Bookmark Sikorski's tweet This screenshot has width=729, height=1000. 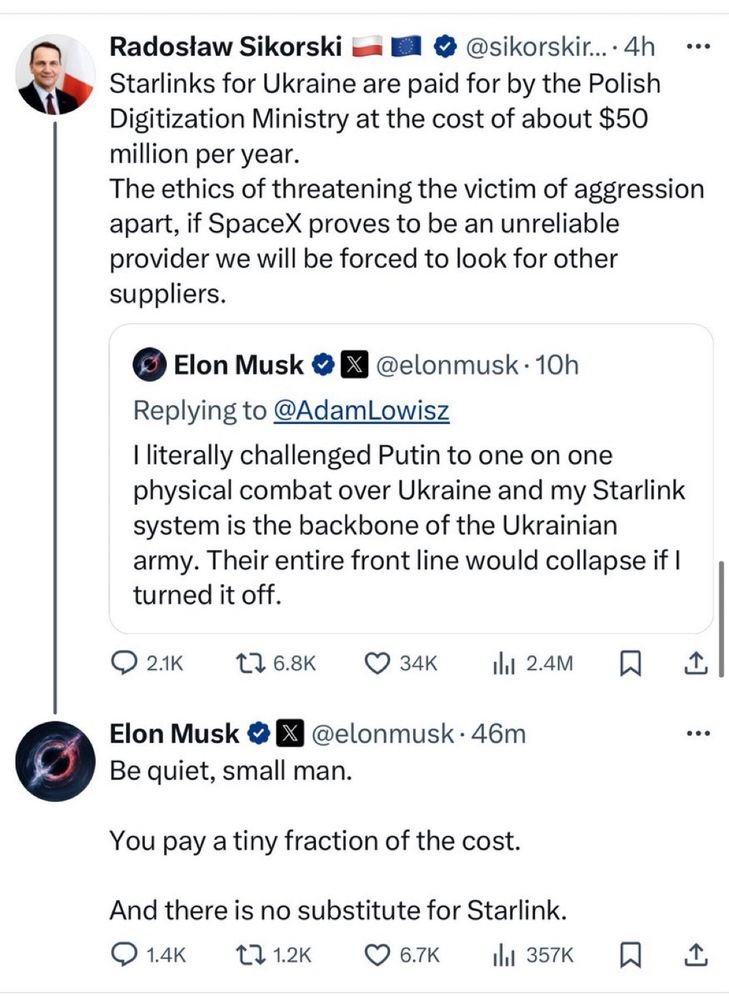pyautogui.click(x=630, y=662)
